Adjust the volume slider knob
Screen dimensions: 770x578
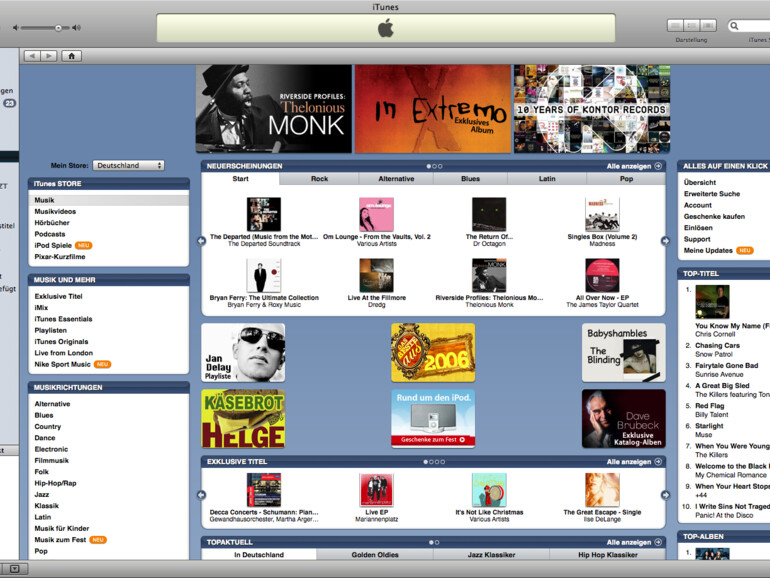point(58,28)
